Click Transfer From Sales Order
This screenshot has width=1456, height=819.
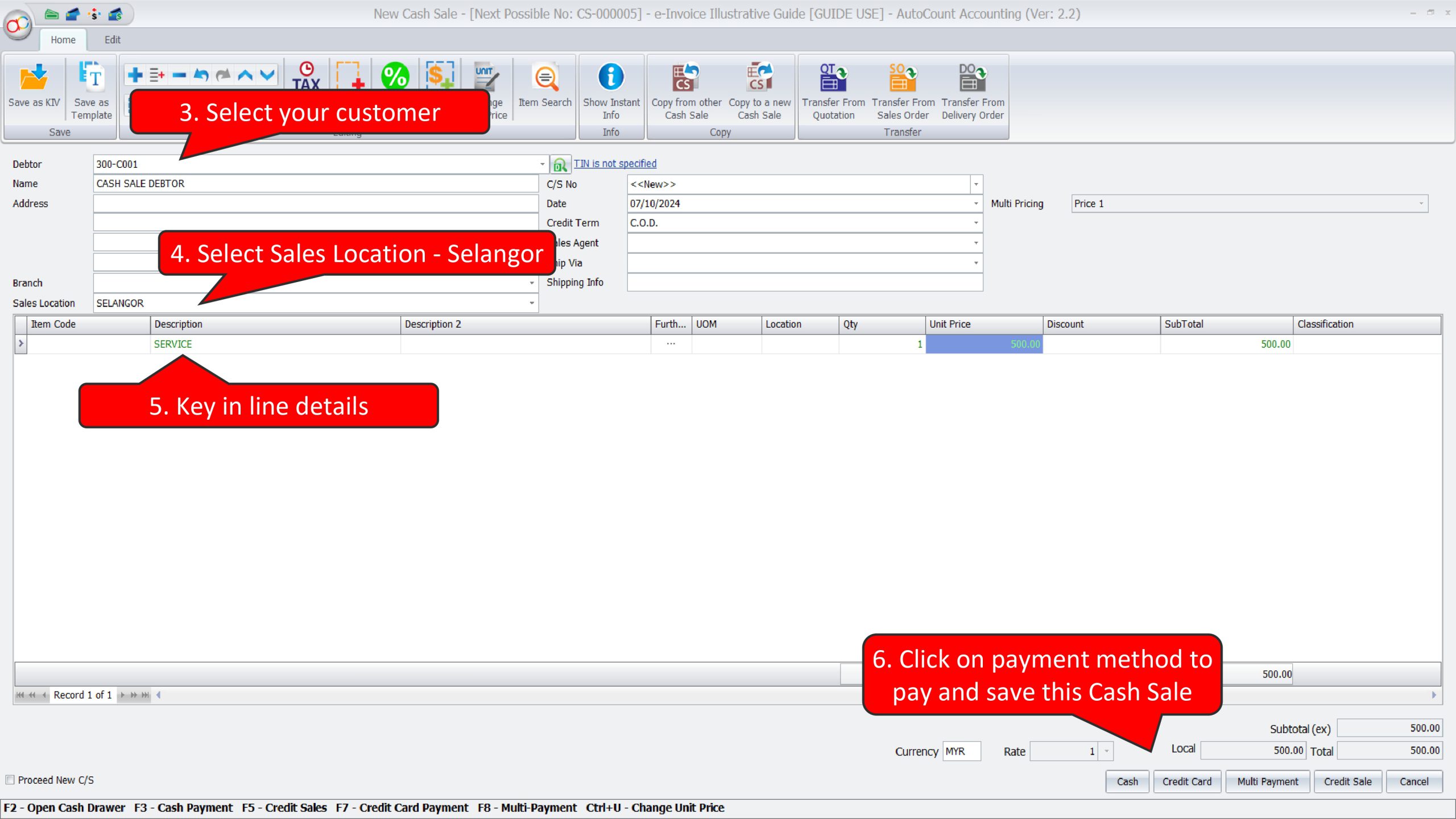(x=903, y=91)
